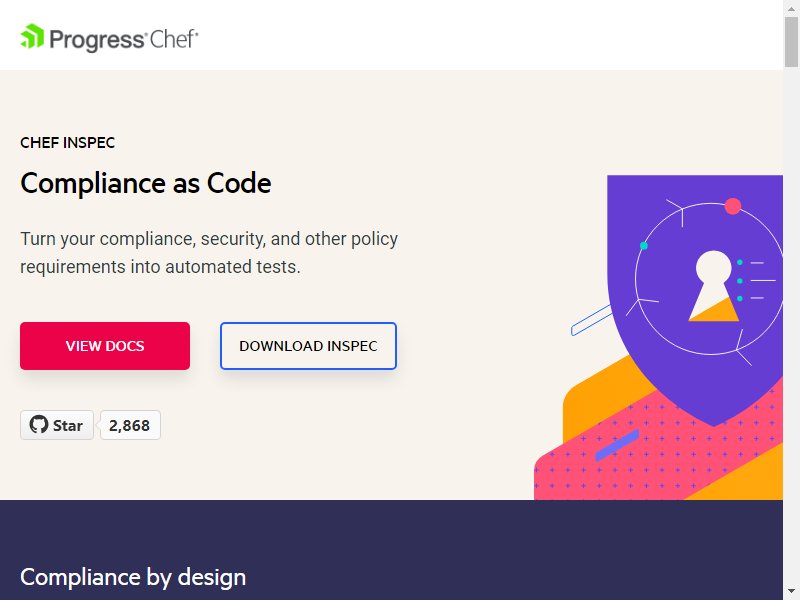Click the vertical scrollbar thumb
Image resolution: width=800 pixels, height=600 pixels.
[x=791, y=41]
